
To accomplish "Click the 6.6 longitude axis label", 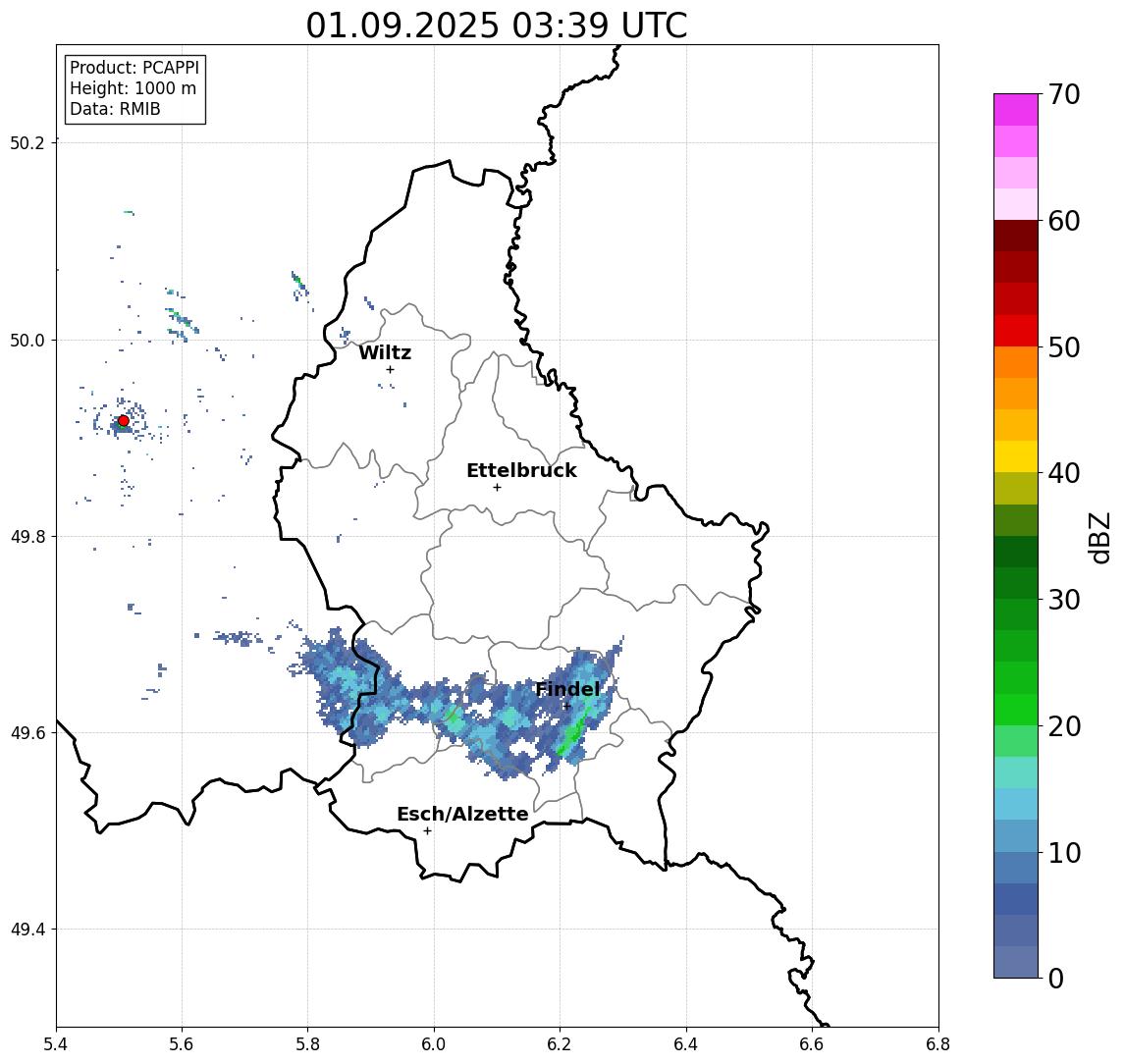I will point(812,1044).
